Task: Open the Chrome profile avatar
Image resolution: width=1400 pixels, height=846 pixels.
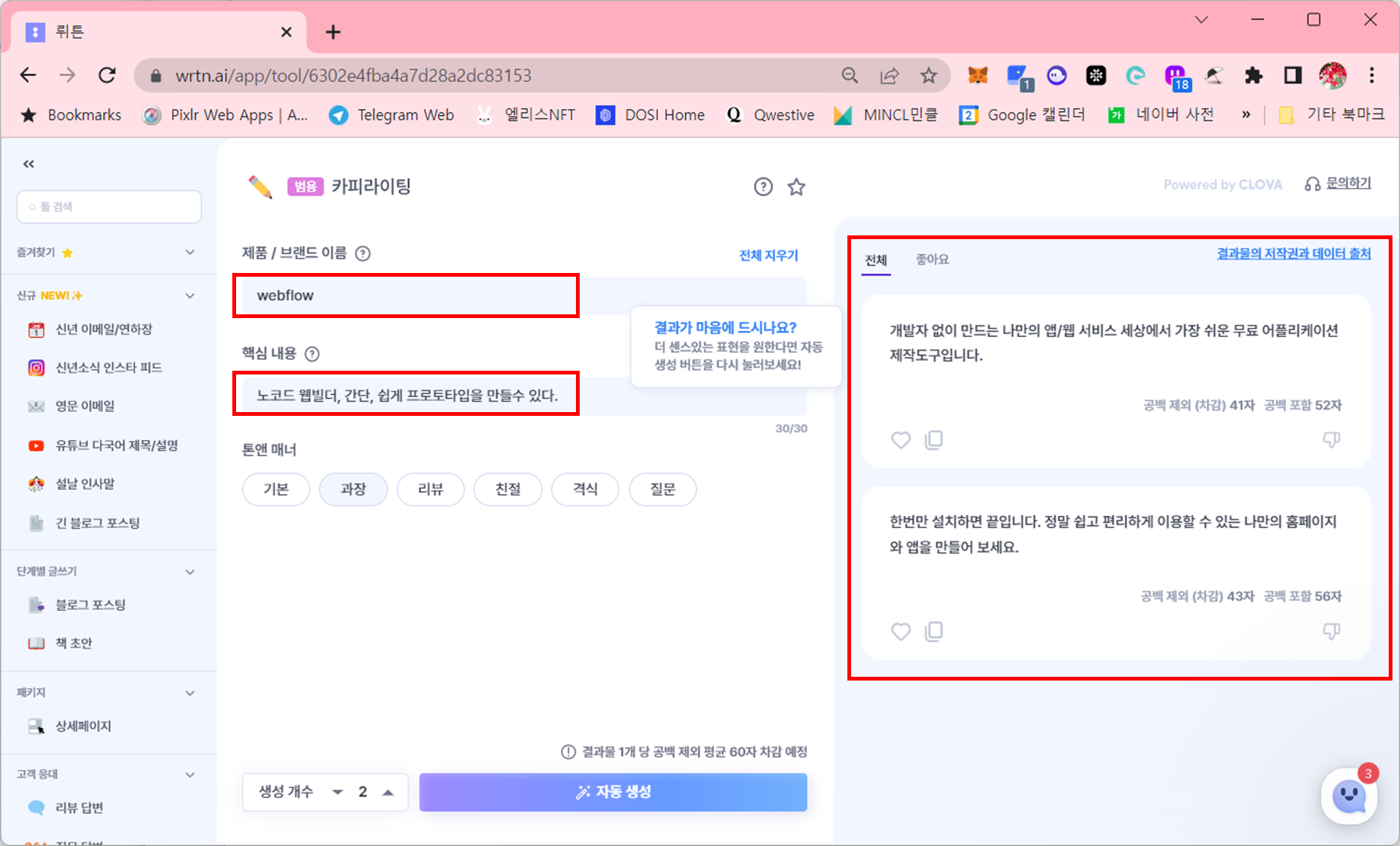Action: click(1332, 75)
